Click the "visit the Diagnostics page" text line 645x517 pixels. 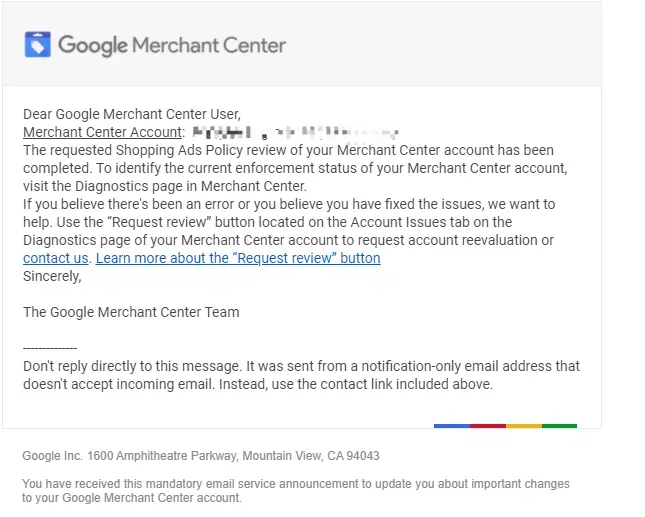tap(165, 186)
